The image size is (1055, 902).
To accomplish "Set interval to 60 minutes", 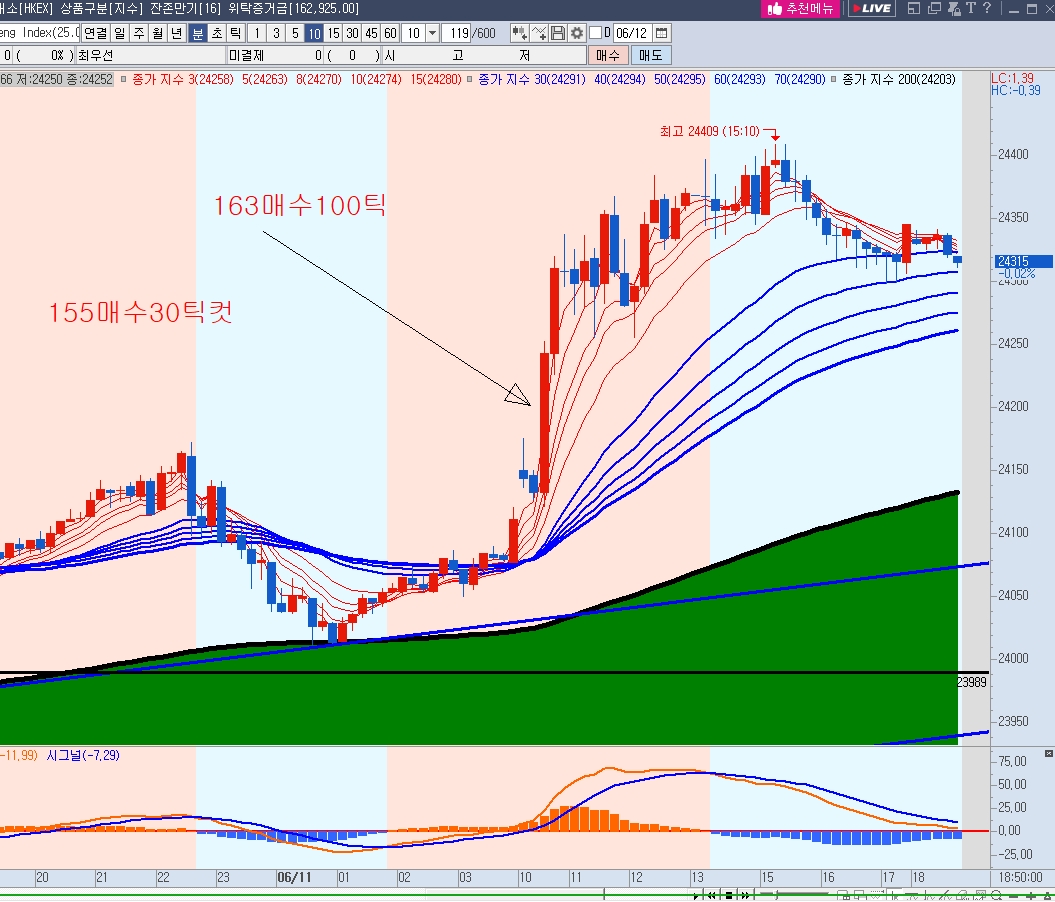I will point(390,33).
